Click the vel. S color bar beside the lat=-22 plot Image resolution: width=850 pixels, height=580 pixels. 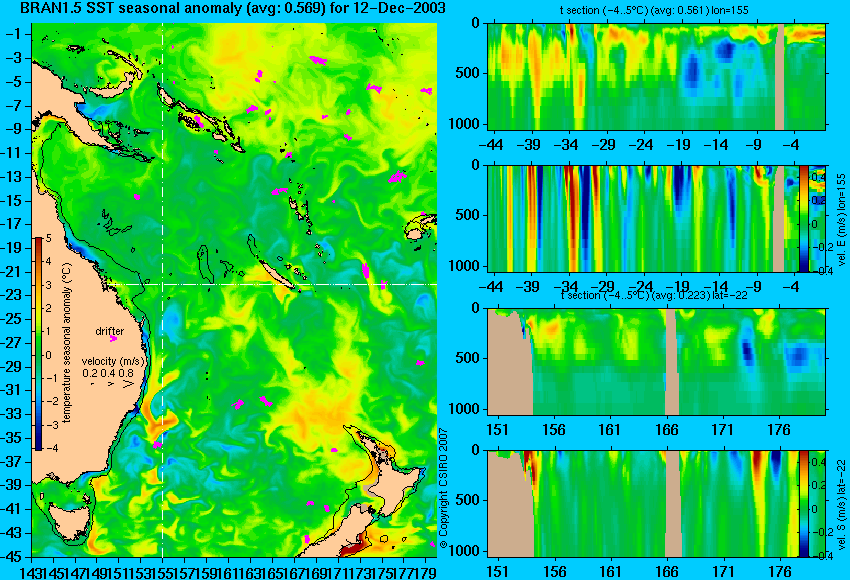click(x=803, y=504)
